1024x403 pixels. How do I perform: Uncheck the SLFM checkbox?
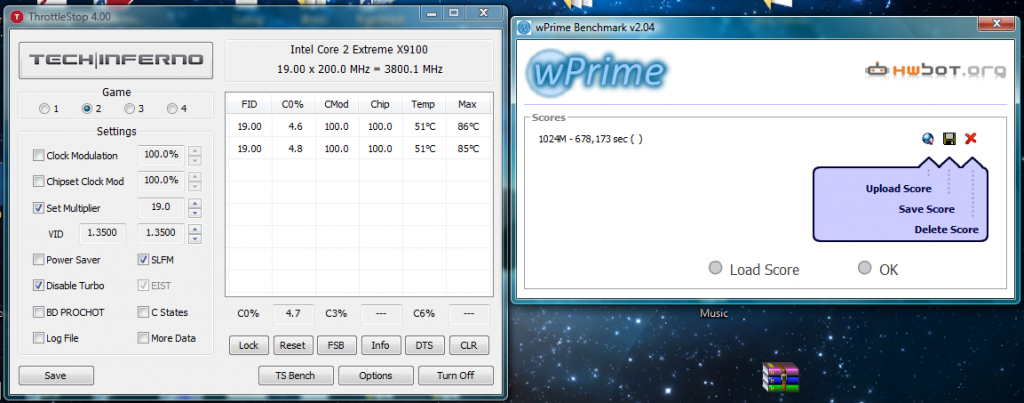[143, 260]
